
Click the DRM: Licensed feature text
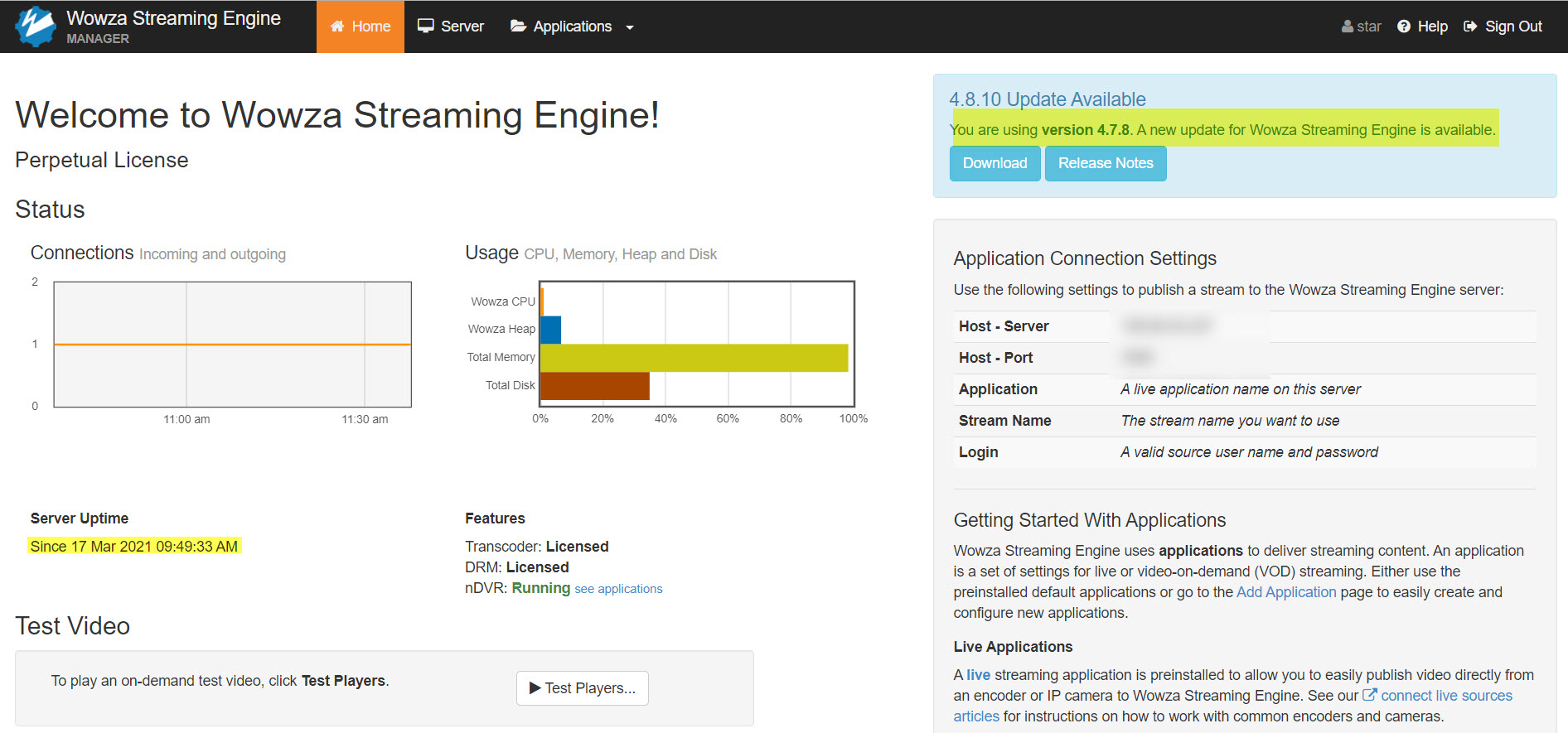click(517, 567)
